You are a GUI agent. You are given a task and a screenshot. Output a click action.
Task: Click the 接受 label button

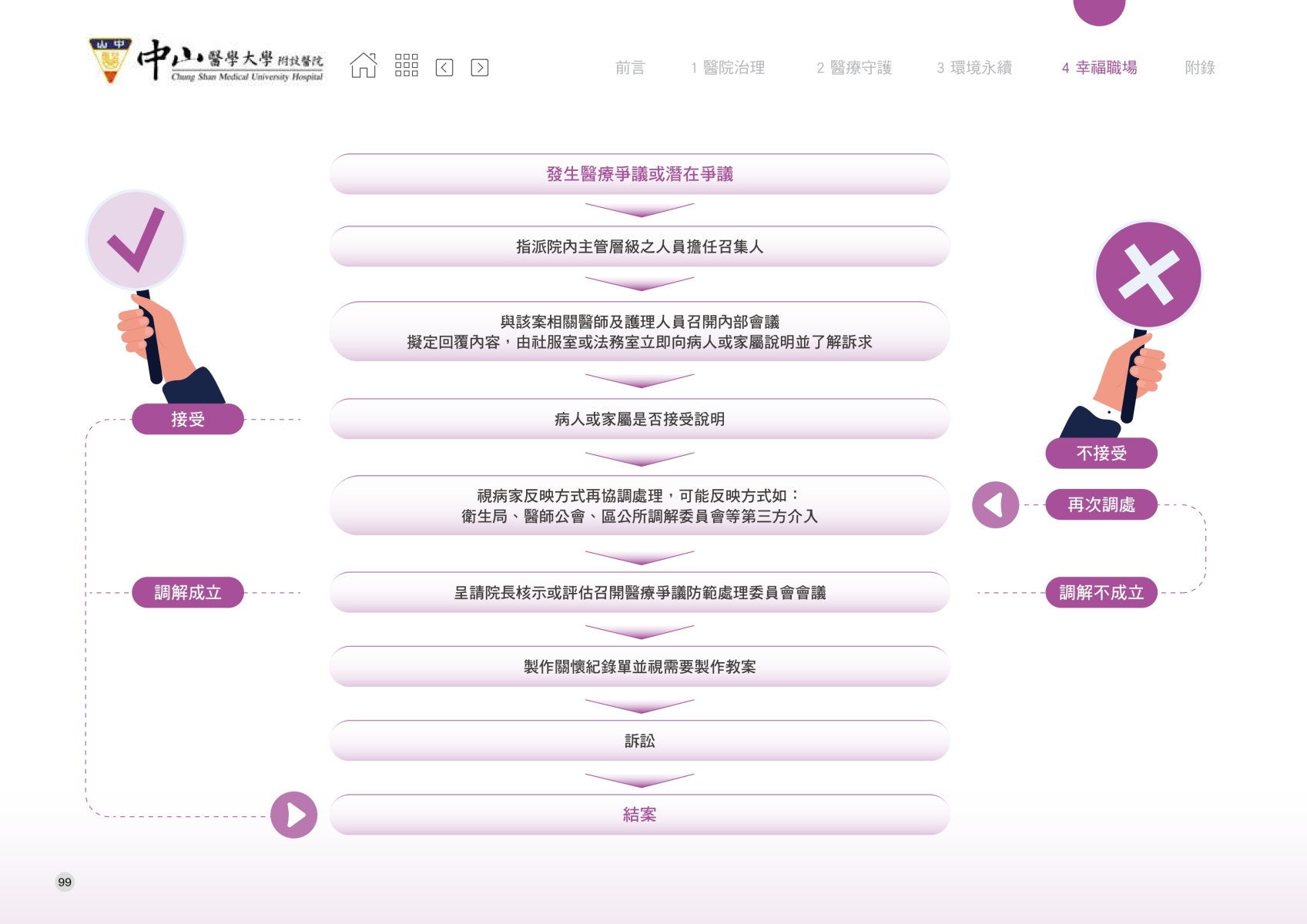188,420
